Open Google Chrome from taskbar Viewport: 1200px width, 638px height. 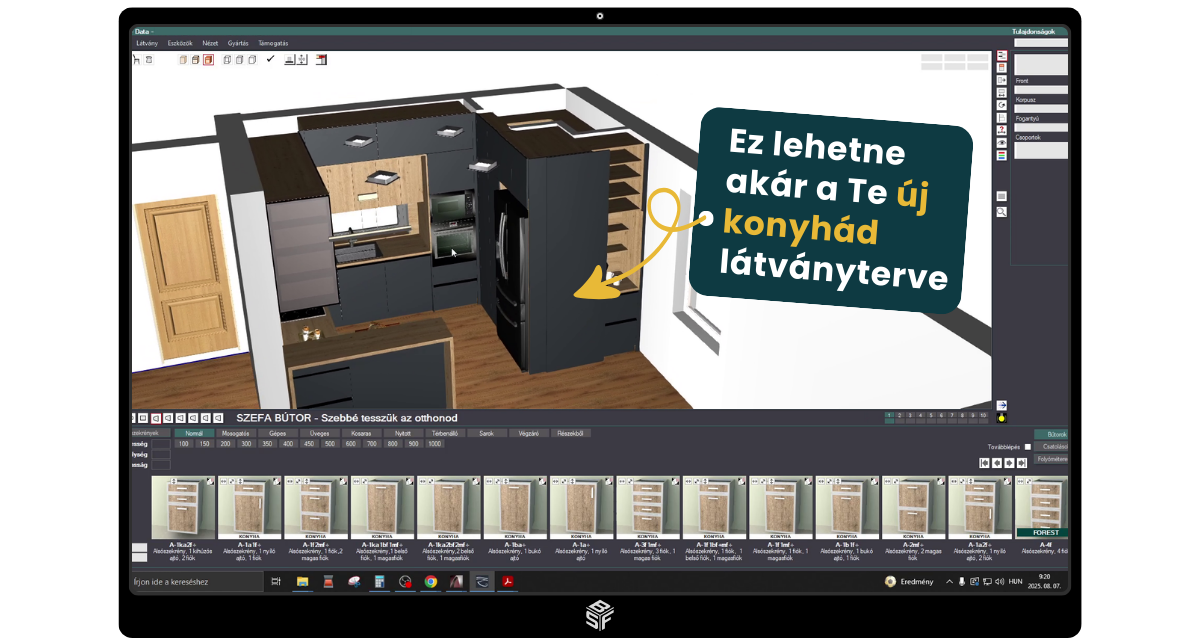(x=431, y=581)
